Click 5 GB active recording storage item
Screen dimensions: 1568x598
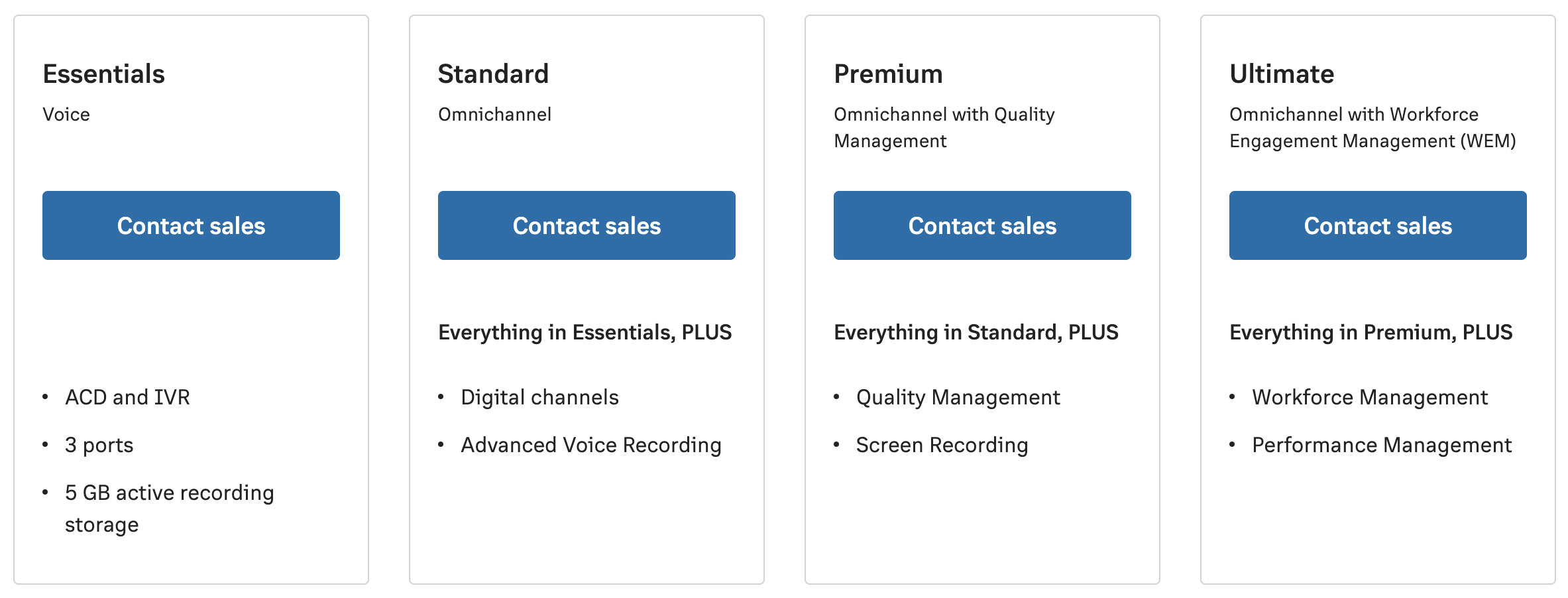(170, 508)
